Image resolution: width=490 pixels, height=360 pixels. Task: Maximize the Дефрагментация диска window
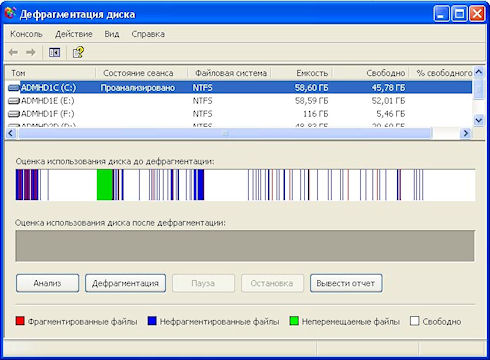coord(459,14)
